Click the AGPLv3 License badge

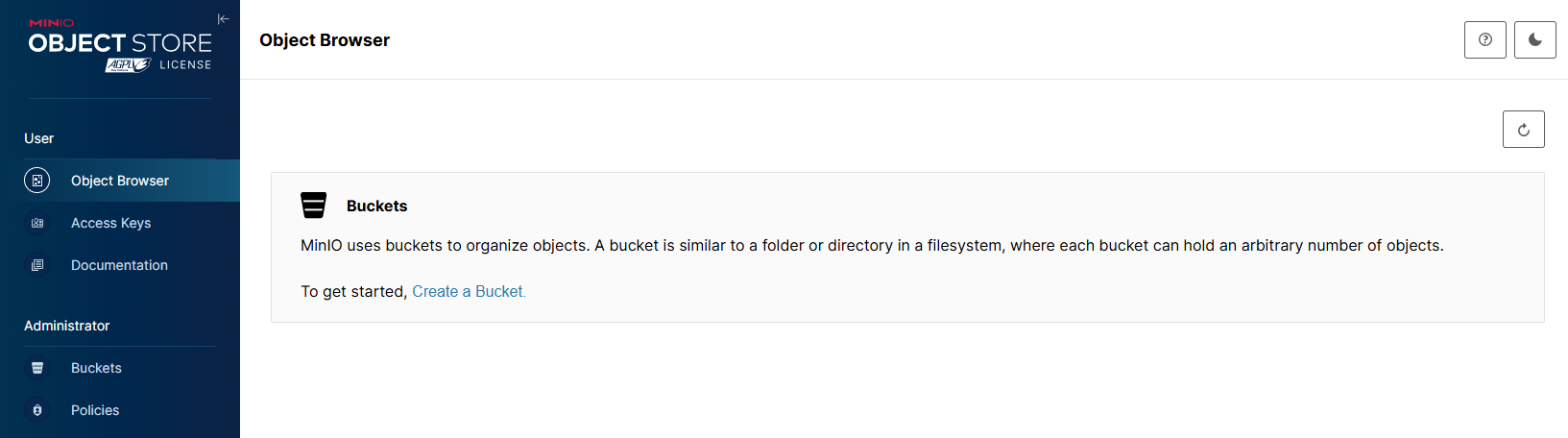157,64
